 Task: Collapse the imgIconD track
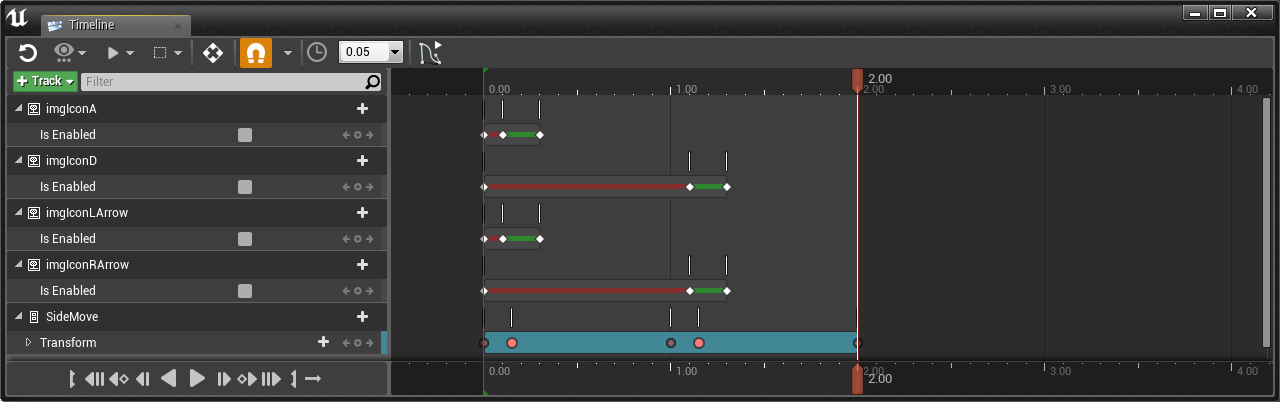19,160
